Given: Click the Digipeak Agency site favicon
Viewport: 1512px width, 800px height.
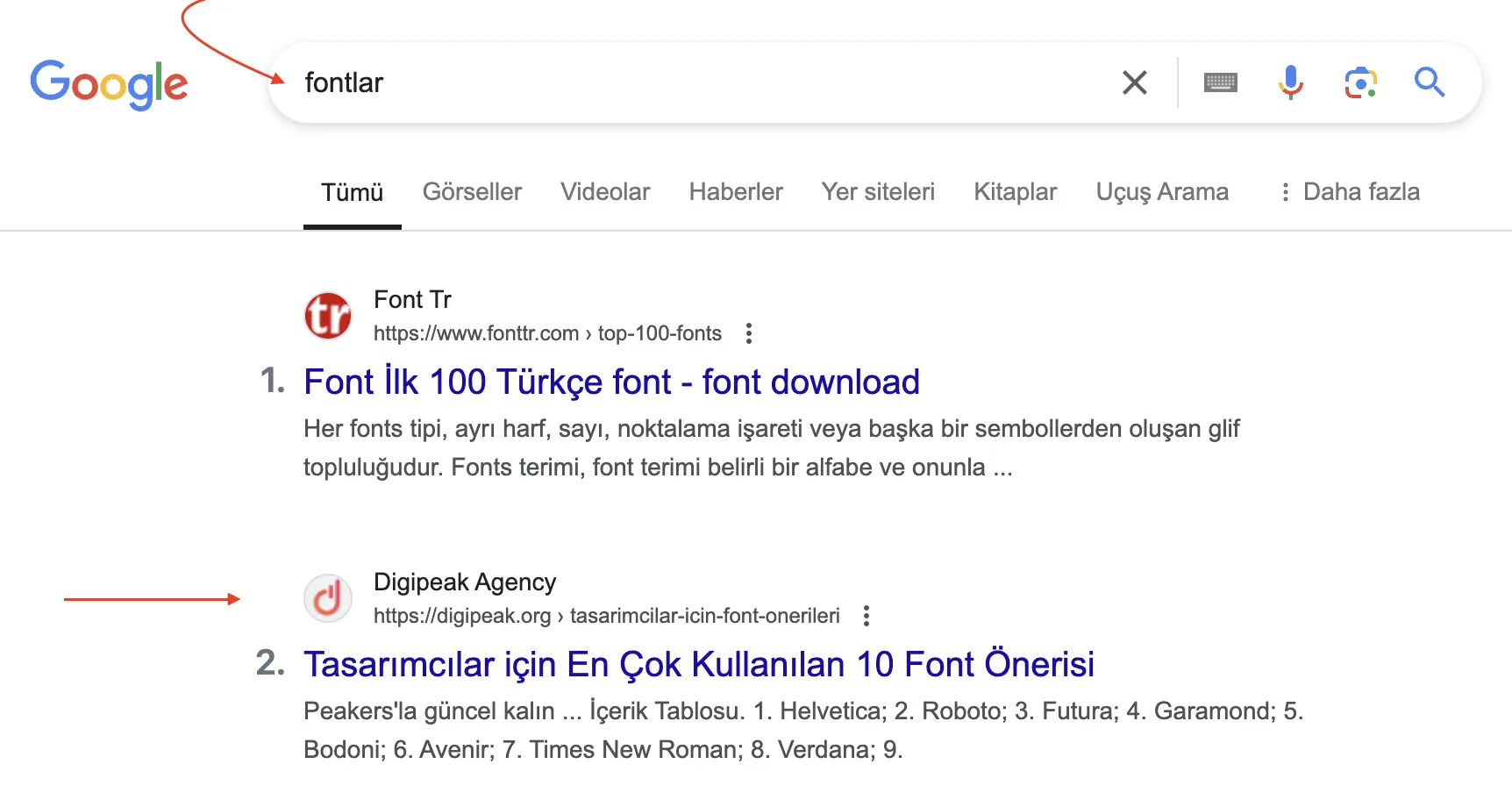Looking at the screenshot, I should pos(328,598).
